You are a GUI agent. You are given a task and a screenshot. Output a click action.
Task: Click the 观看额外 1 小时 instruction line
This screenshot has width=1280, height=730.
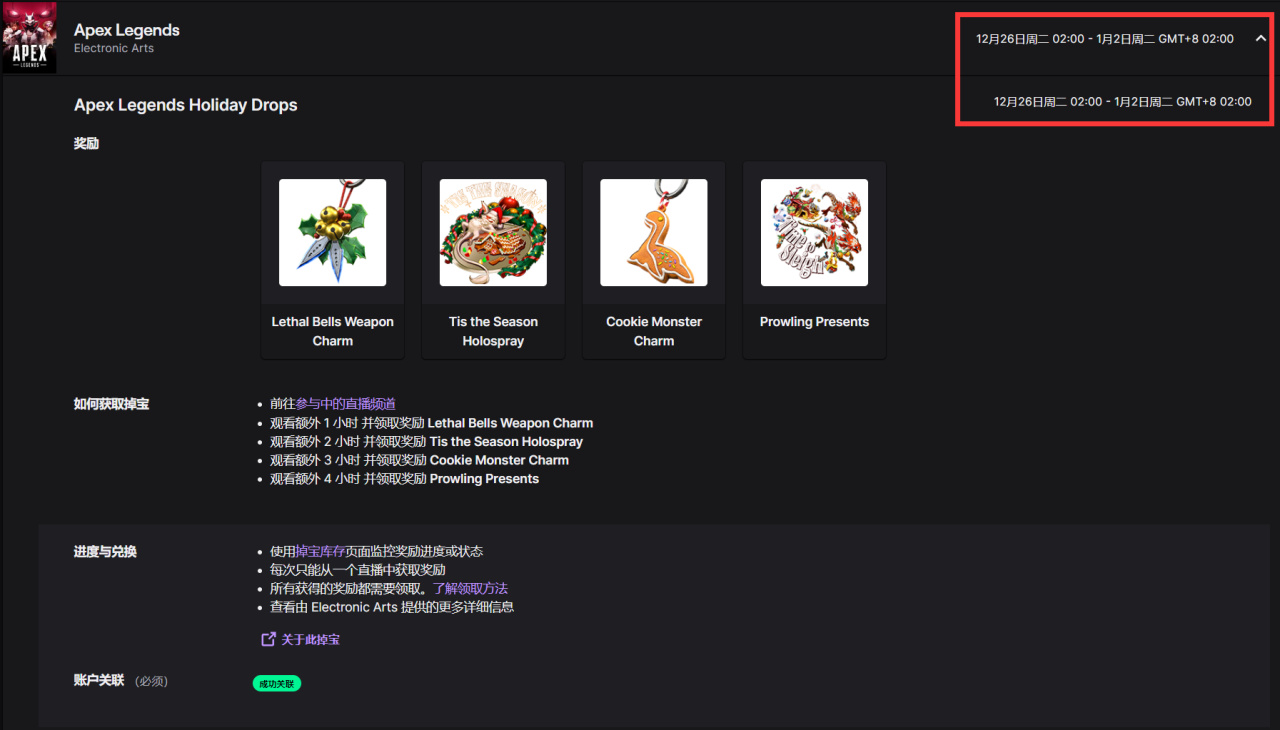tap(431, 423)
